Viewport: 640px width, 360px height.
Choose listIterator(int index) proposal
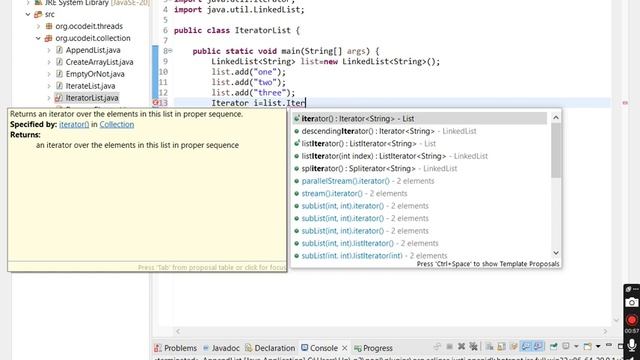pyautogui.click(x=420, y=156)
